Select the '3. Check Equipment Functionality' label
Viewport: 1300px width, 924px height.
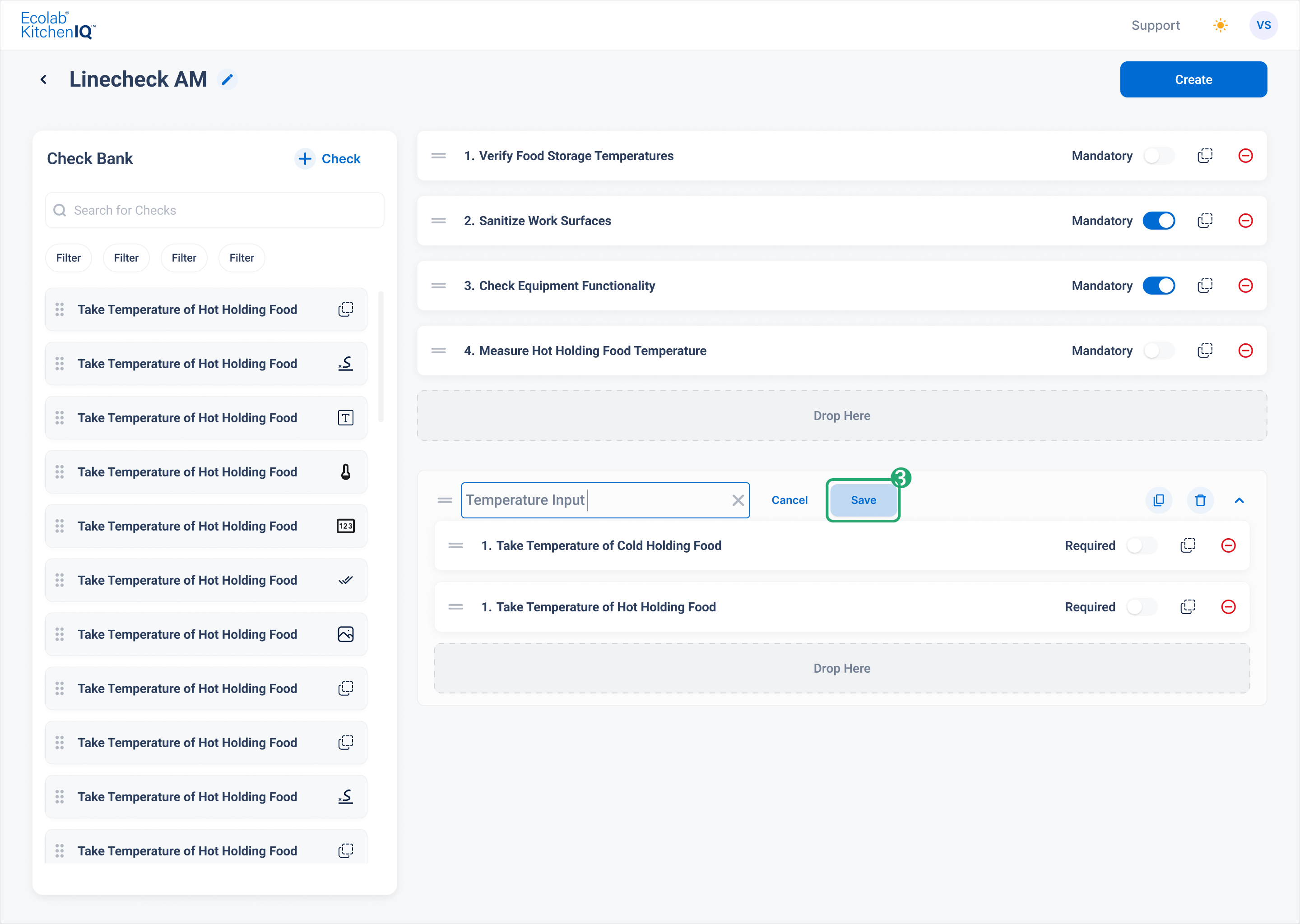point(559,286)
